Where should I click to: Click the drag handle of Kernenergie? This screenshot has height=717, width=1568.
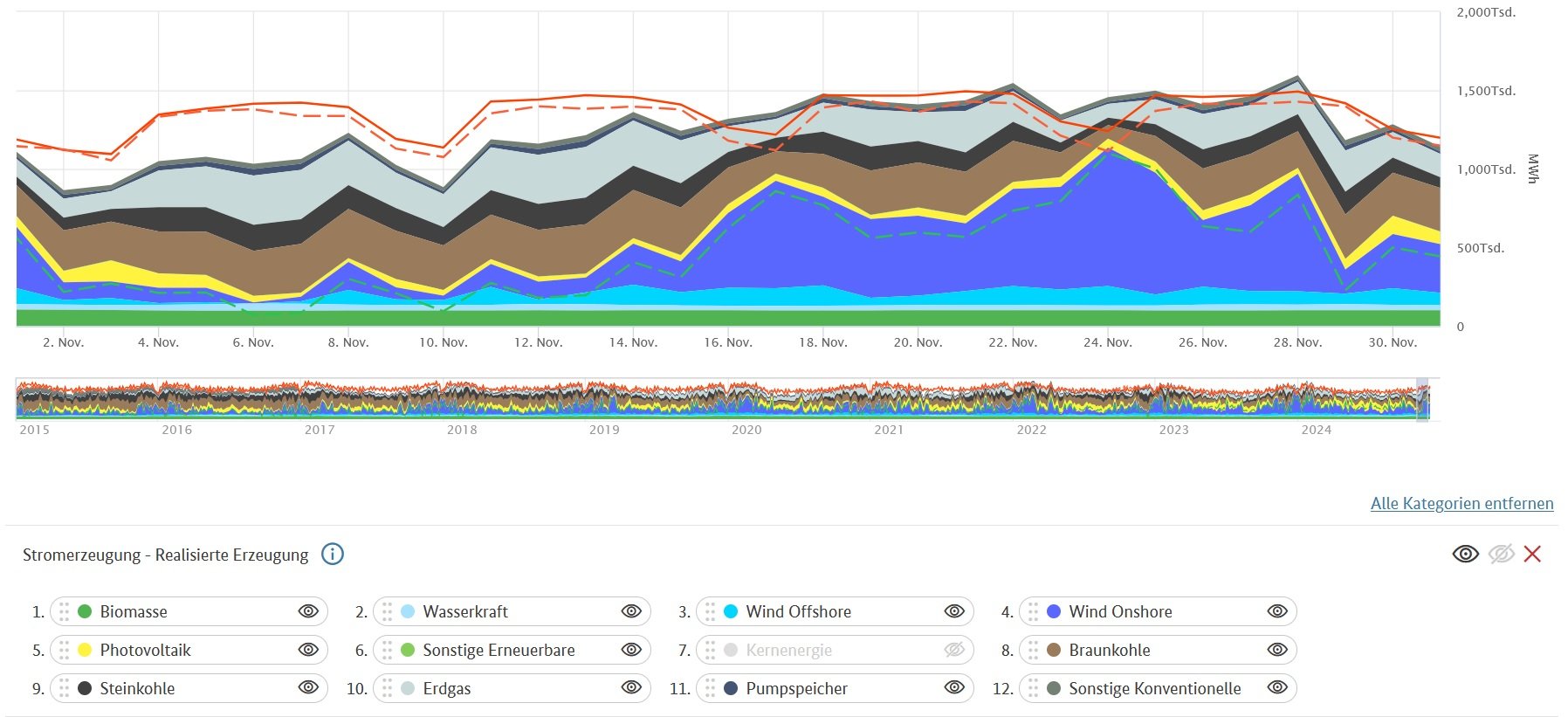(x=710, y=650)
